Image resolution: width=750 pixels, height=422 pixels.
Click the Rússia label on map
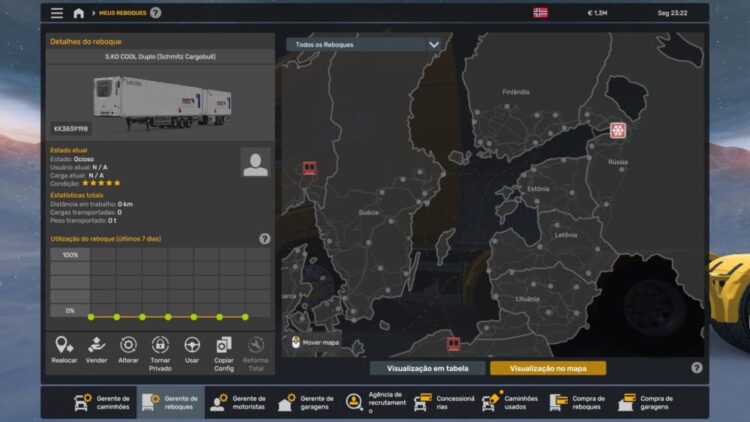pos(618,162)
